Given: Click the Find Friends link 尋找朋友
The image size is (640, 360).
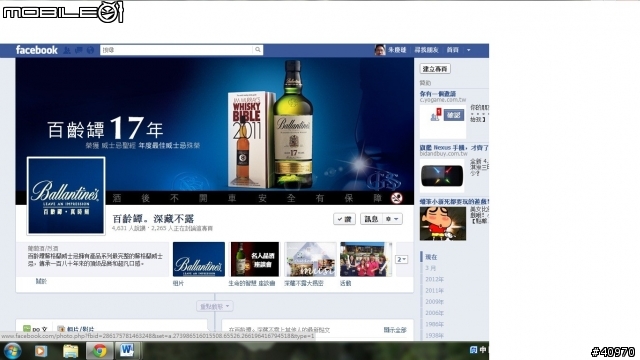Looking at the screenshot, I should pos(426,50).
